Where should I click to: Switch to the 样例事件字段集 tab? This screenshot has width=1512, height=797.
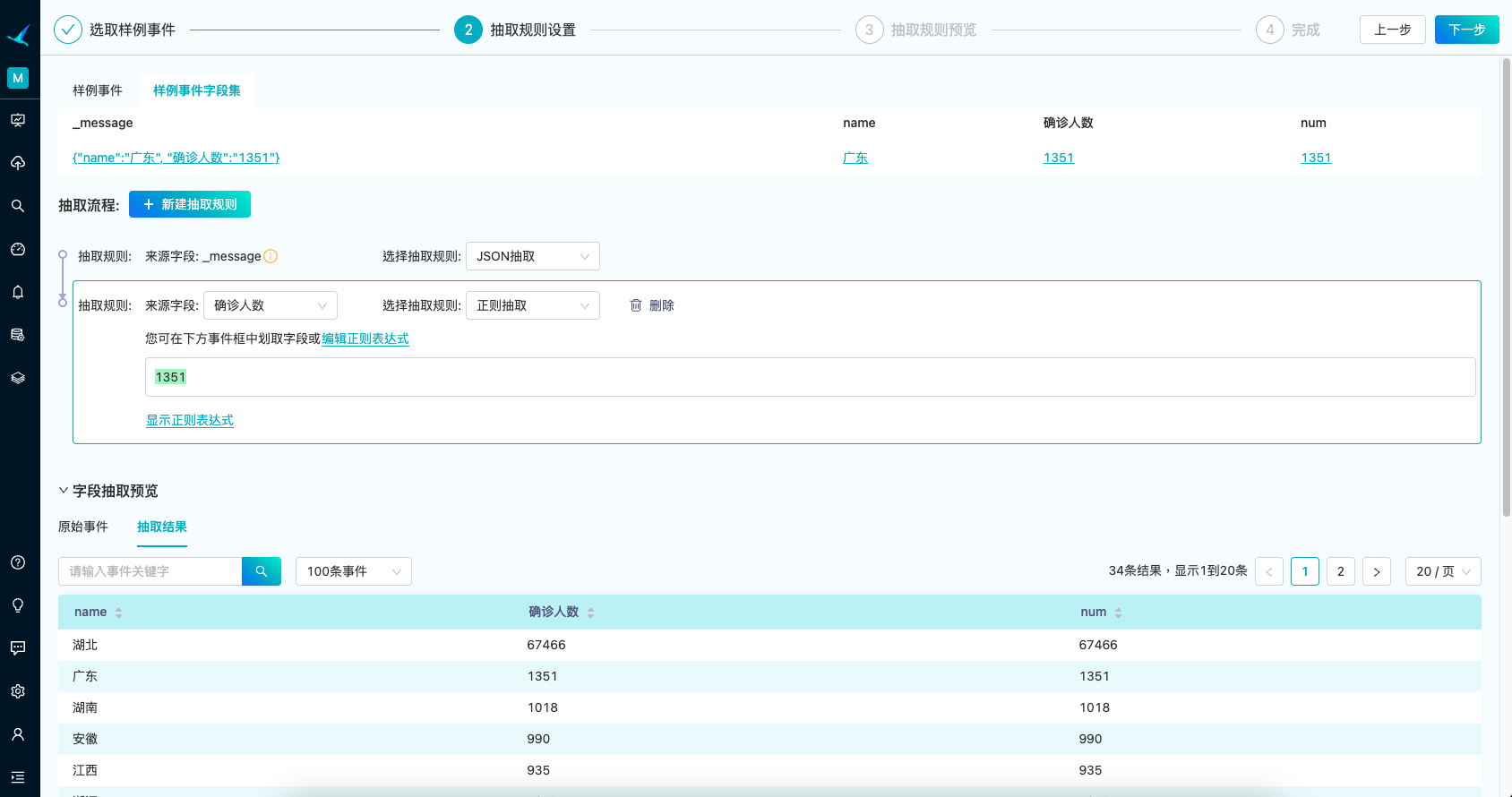(197, 90)
